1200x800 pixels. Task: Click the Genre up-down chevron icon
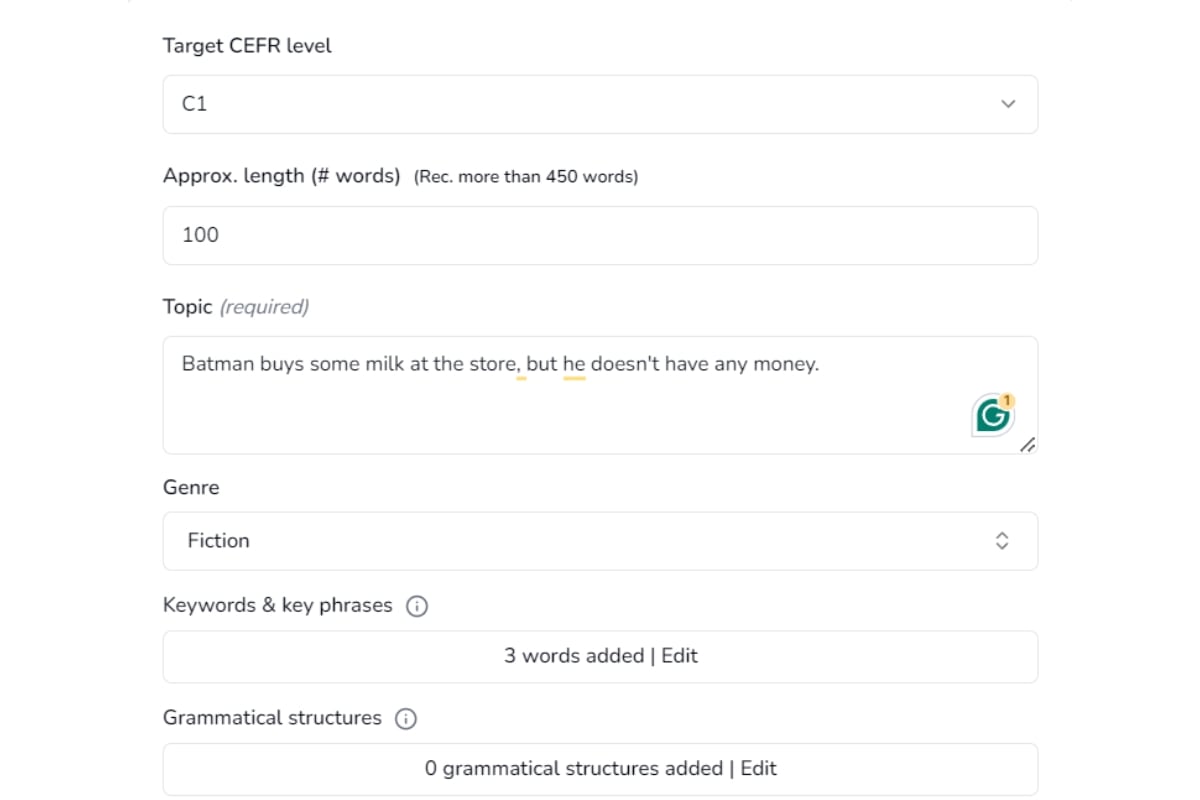coord(1001,540)
